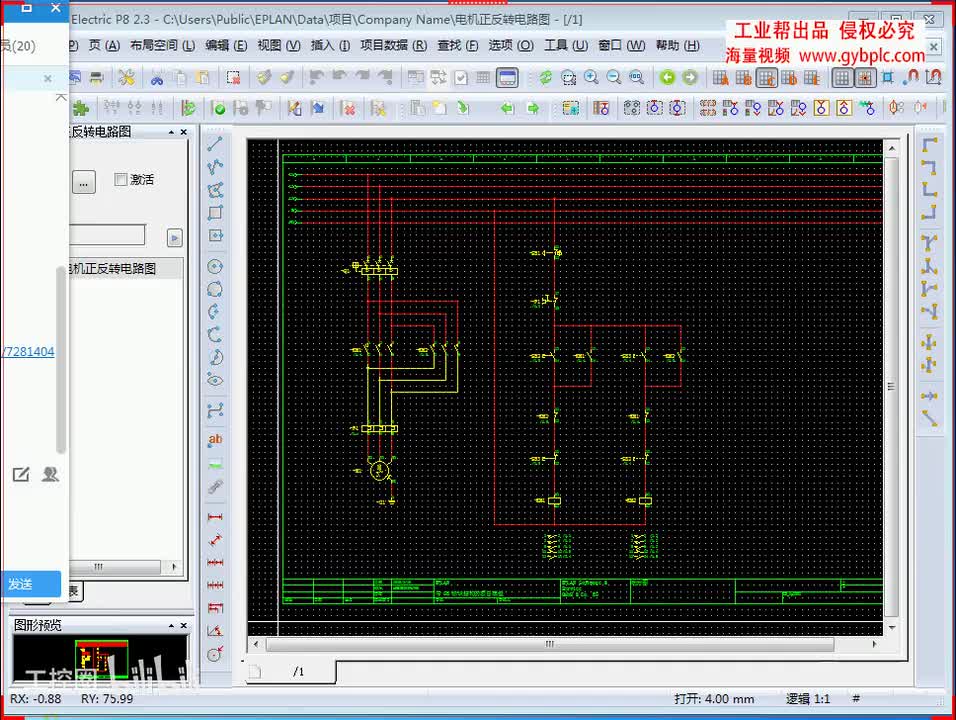Activate zoom window tool
The image size is (956, 720).
point(568,77)
